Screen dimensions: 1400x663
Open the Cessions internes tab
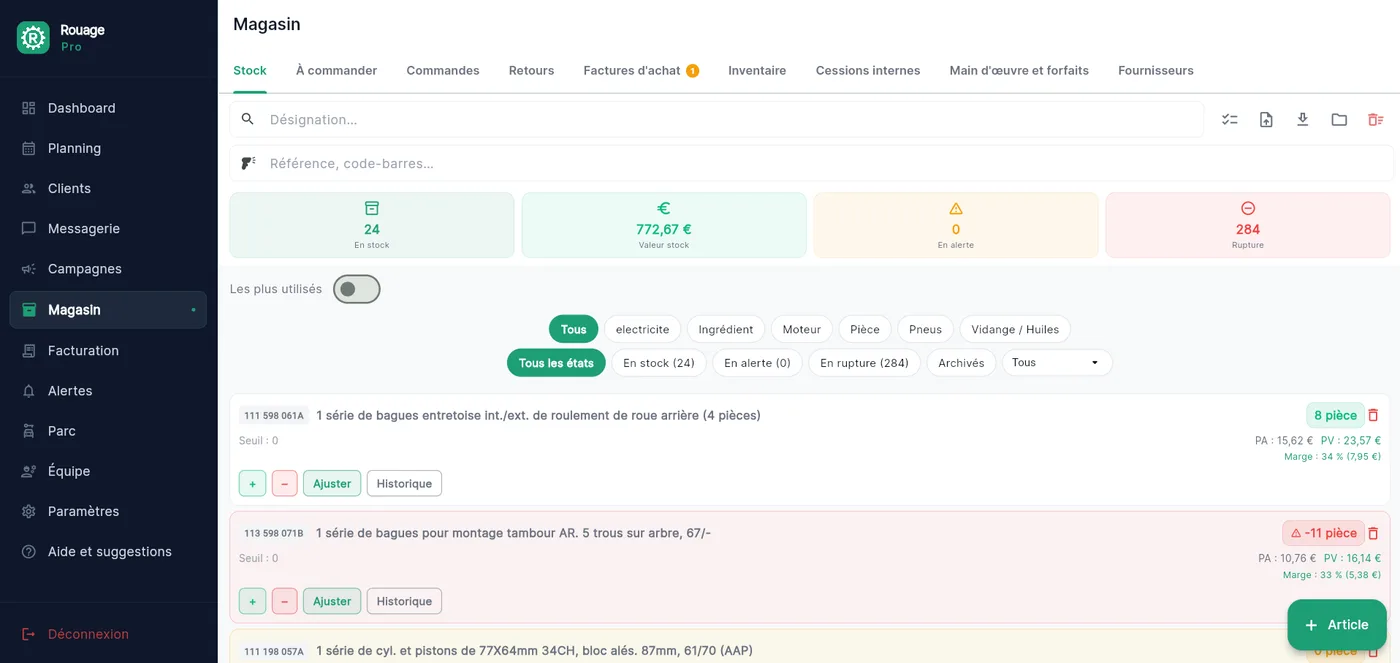coord(868,70)
